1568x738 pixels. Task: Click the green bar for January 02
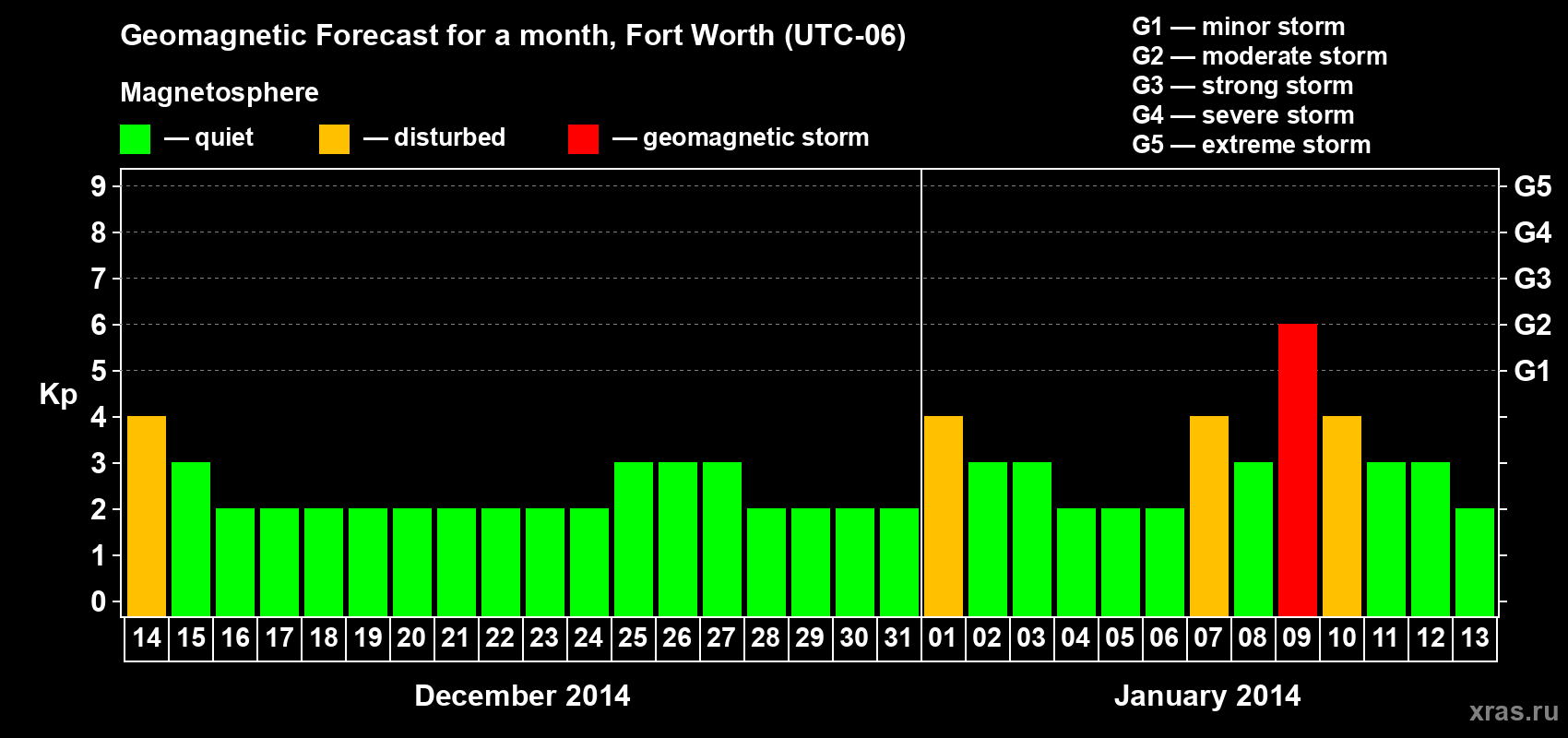click(x=988, y=540)
